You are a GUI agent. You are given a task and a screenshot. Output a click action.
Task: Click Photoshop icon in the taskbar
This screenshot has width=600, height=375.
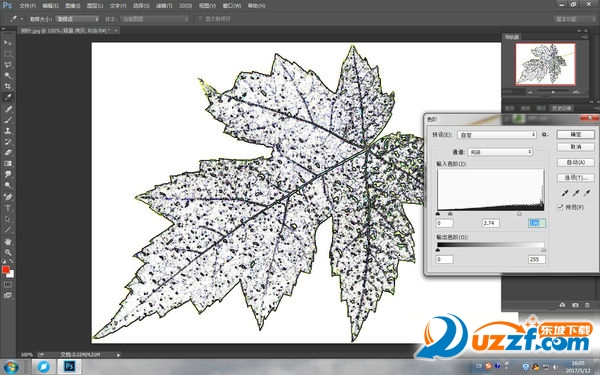point(69,367)
